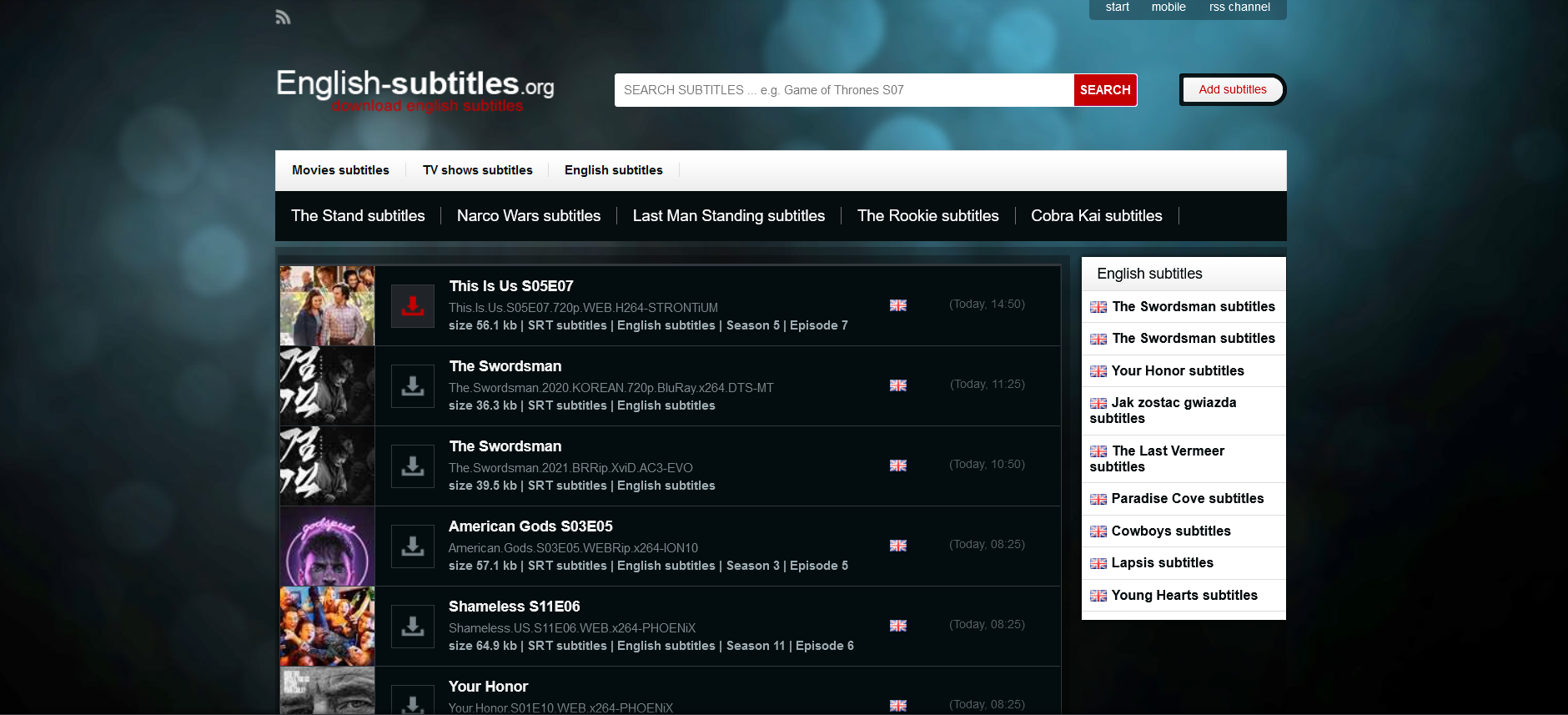Open the mobile link in top bar
Image resolution: width=1568 pixels, height=715 pixels.
click(x=1168, y=8)
